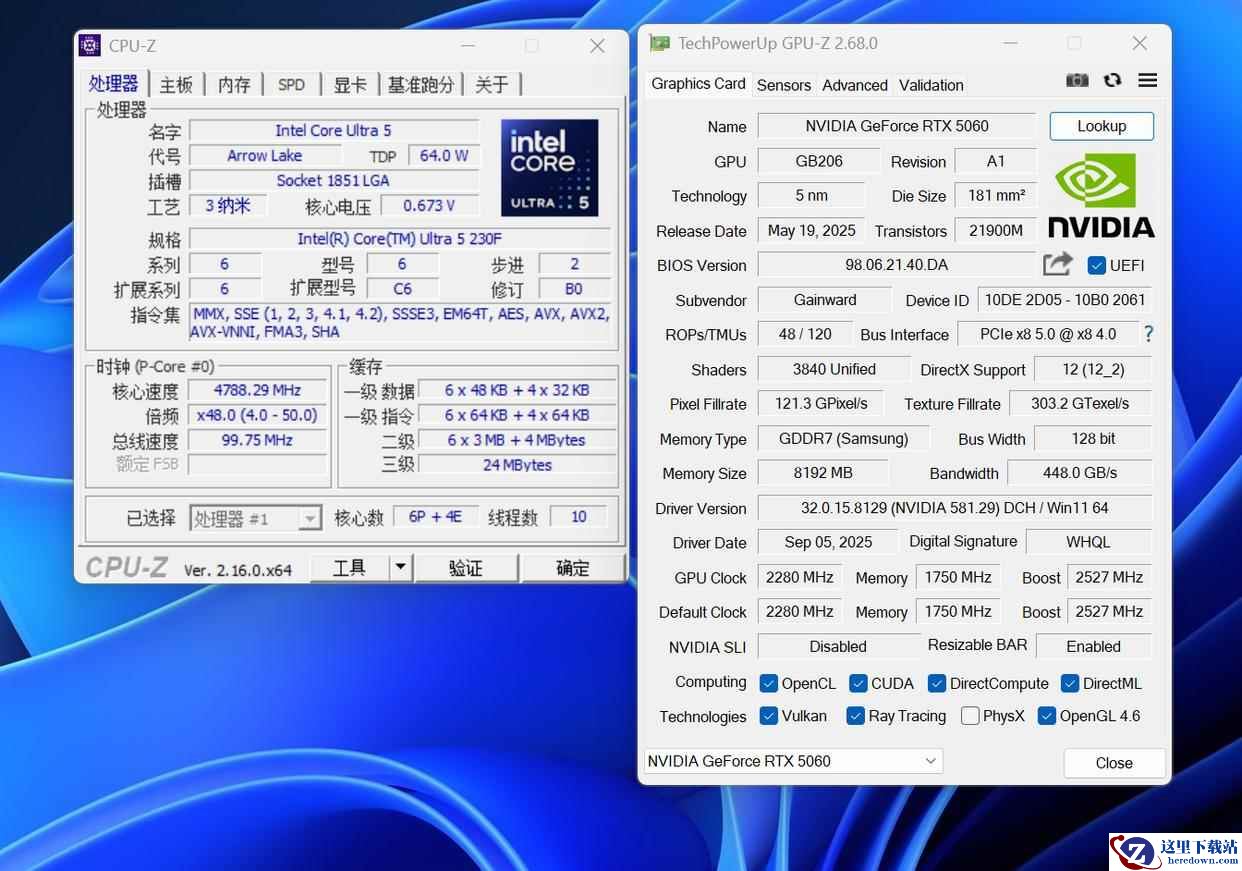This screenshot has width=1242, height=871.
Task: Click the Lookup button
Action: coord(1101,126)
